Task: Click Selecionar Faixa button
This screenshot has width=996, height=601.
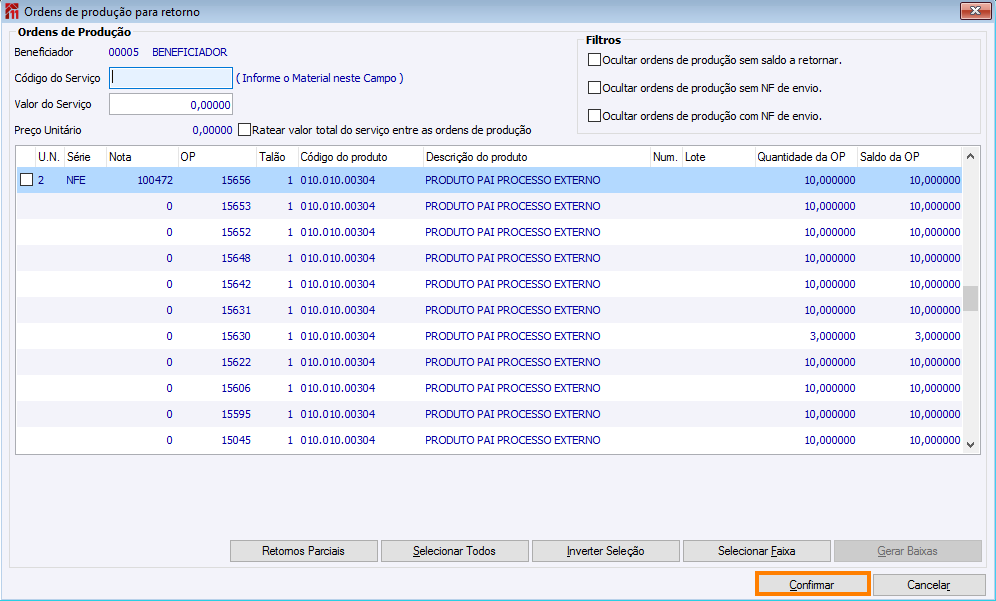Action: click(757, 551)
